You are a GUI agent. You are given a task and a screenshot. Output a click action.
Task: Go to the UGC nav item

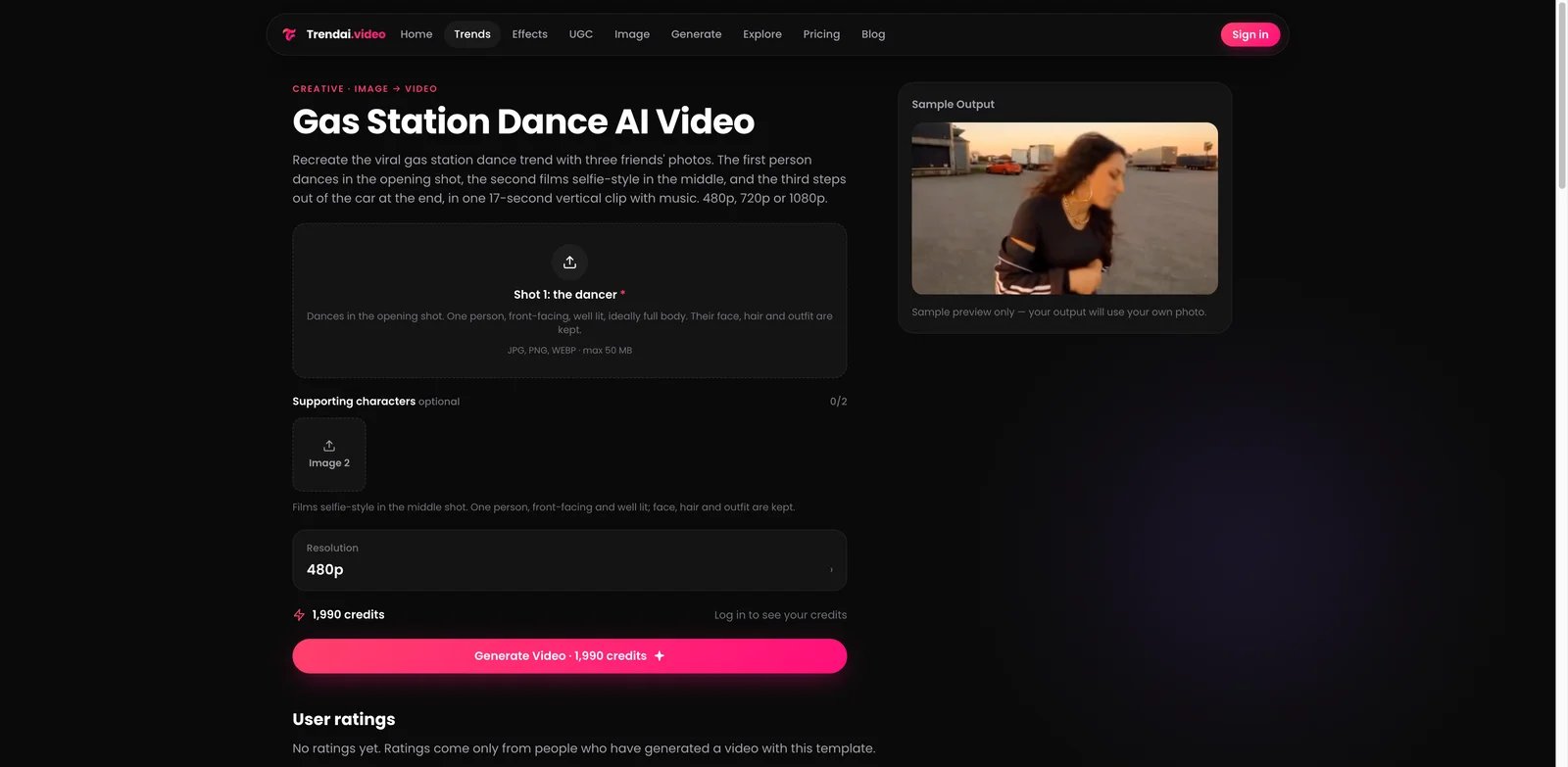[581, 34]
